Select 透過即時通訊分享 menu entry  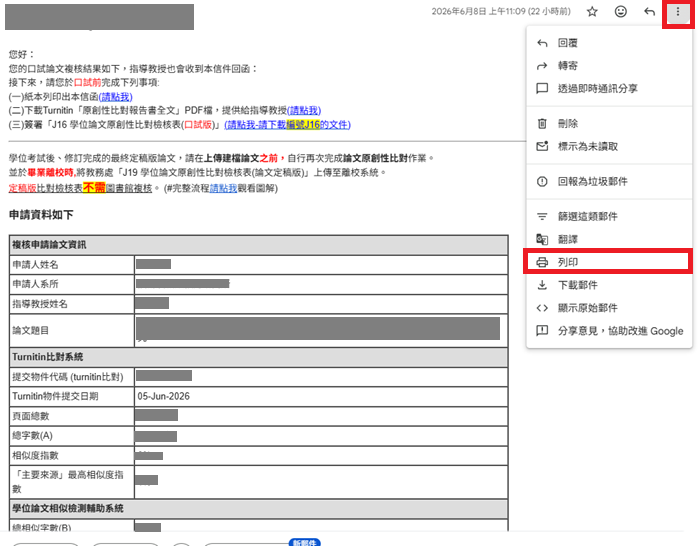(609, 89)
